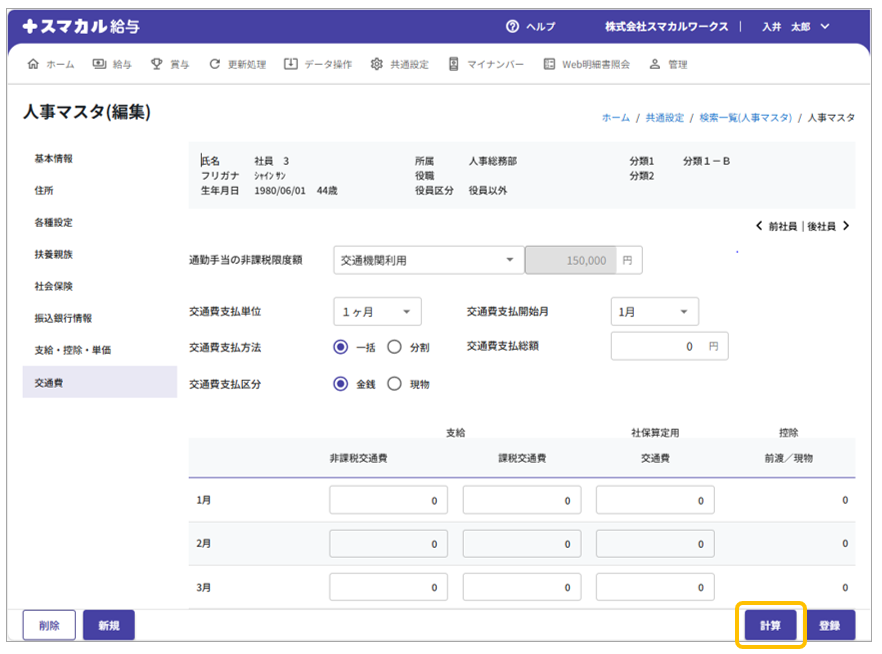This screenshot has height=654, width=882.
Task: Click the 賞与 trophy icon
Action: coord(157,64)
